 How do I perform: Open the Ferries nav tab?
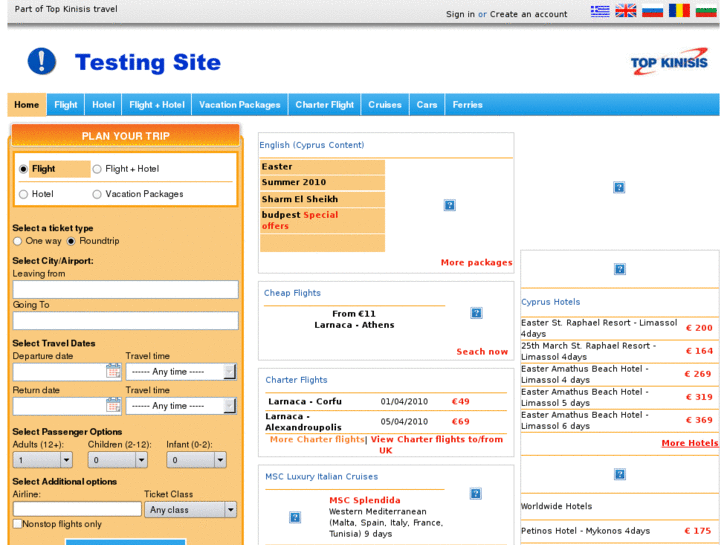[467, 104]
